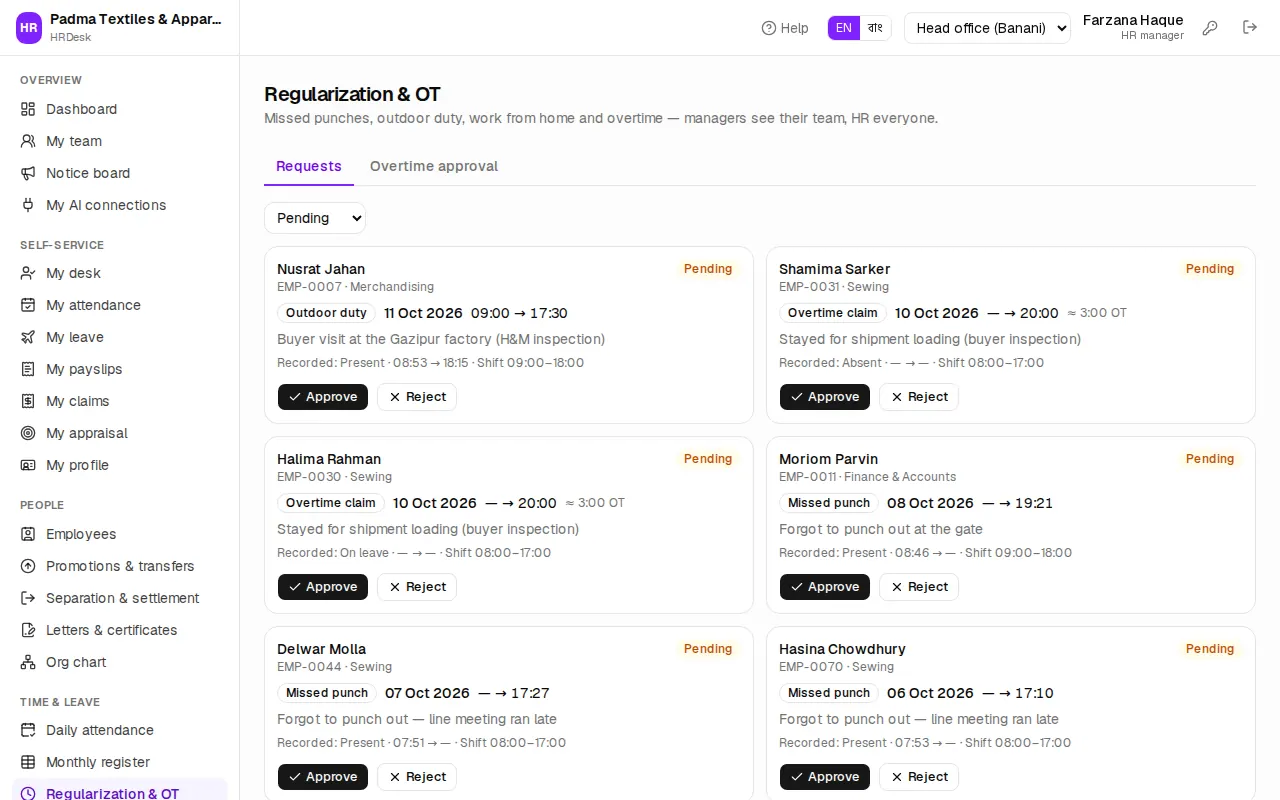Switch language to Bangla
The image size is (1280, 800).
pos(875,28)
